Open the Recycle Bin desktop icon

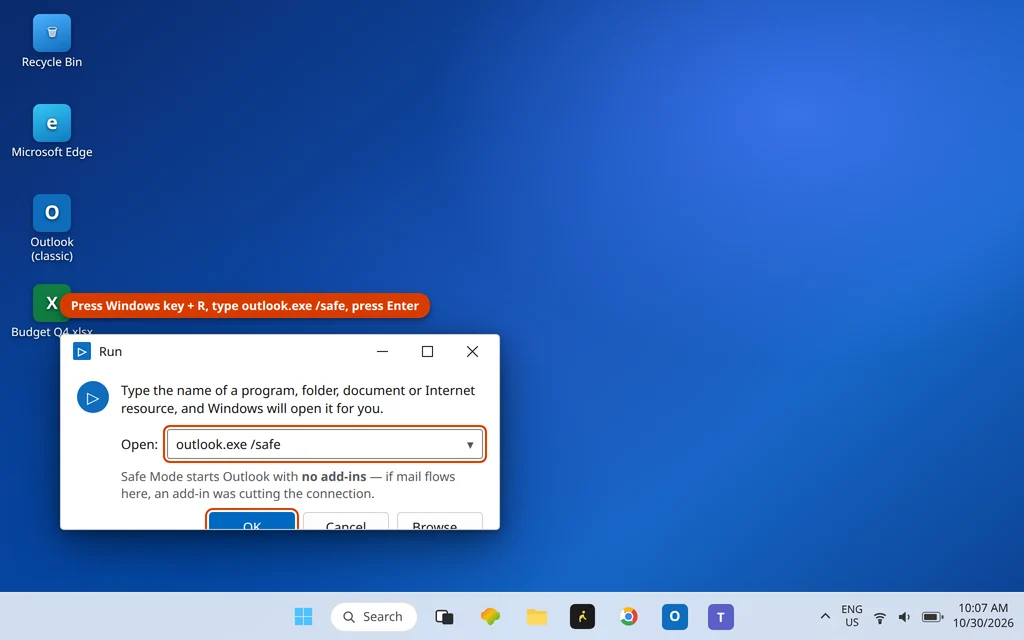pos(52,33)
